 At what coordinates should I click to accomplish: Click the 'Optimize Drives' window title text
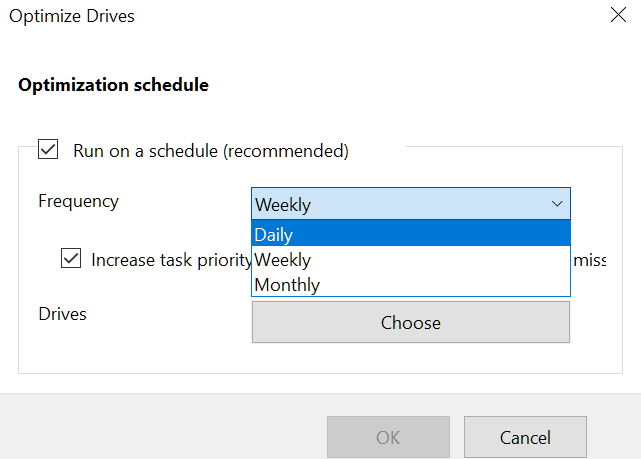[71, 16]
